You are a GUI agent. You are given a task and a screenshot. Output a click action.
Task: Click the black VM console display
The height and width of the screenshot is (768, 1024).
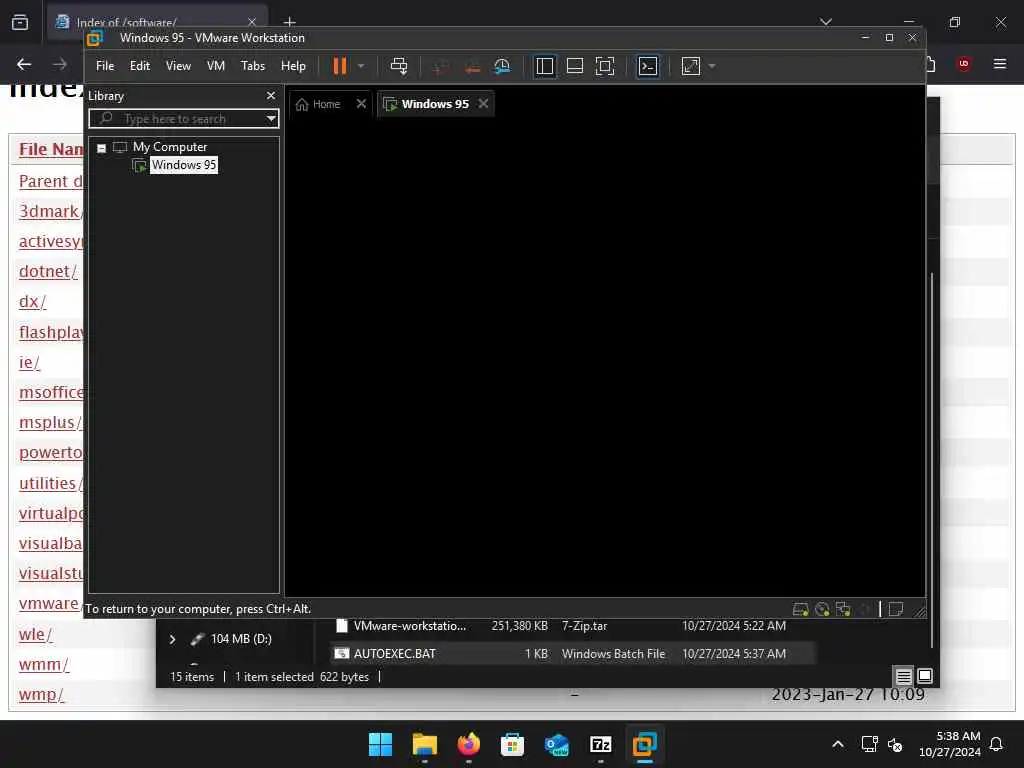click(605, 358)
